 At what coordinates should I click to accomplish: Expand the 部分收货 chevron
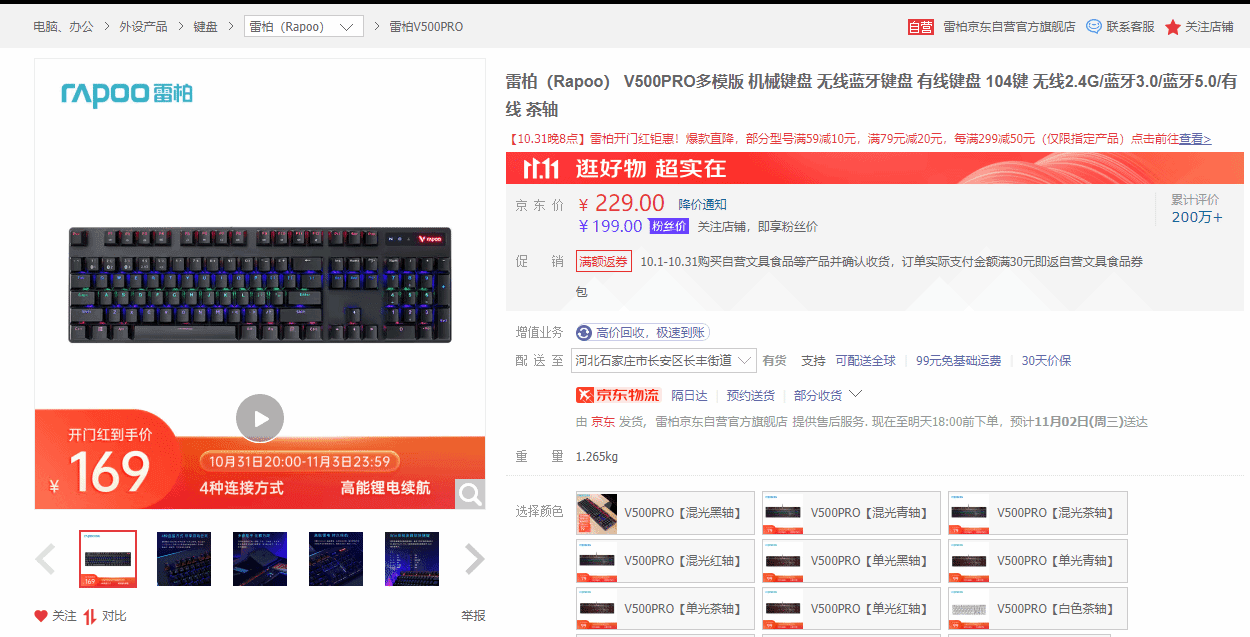855,394
